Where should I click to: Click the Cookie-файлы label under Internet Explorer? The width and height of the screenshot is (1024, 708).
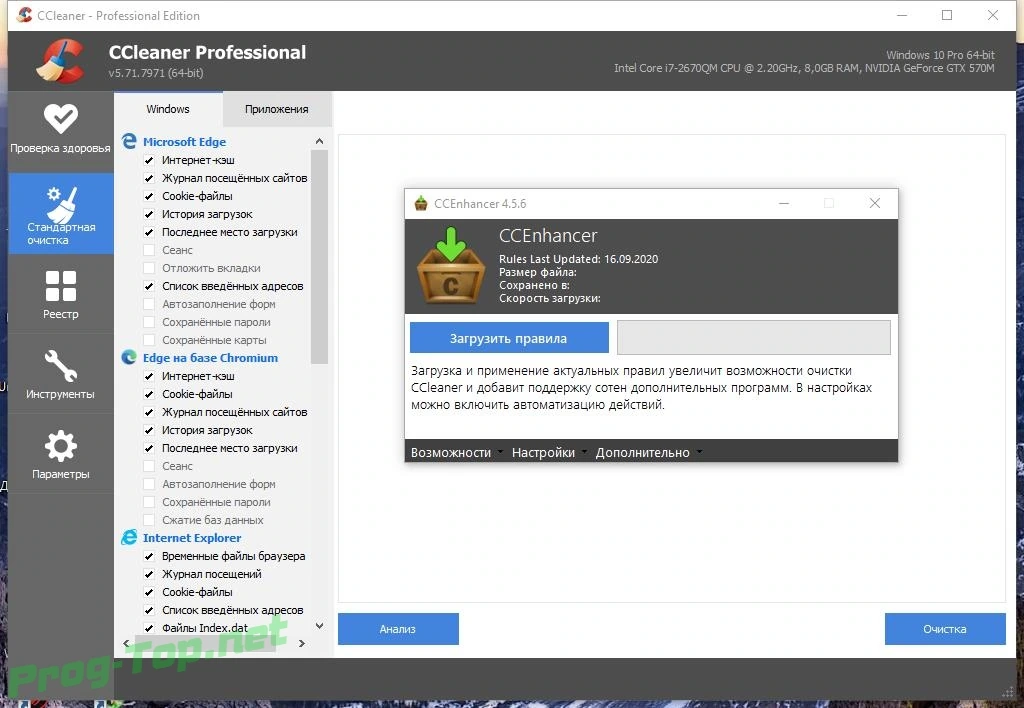pos(197,592)
